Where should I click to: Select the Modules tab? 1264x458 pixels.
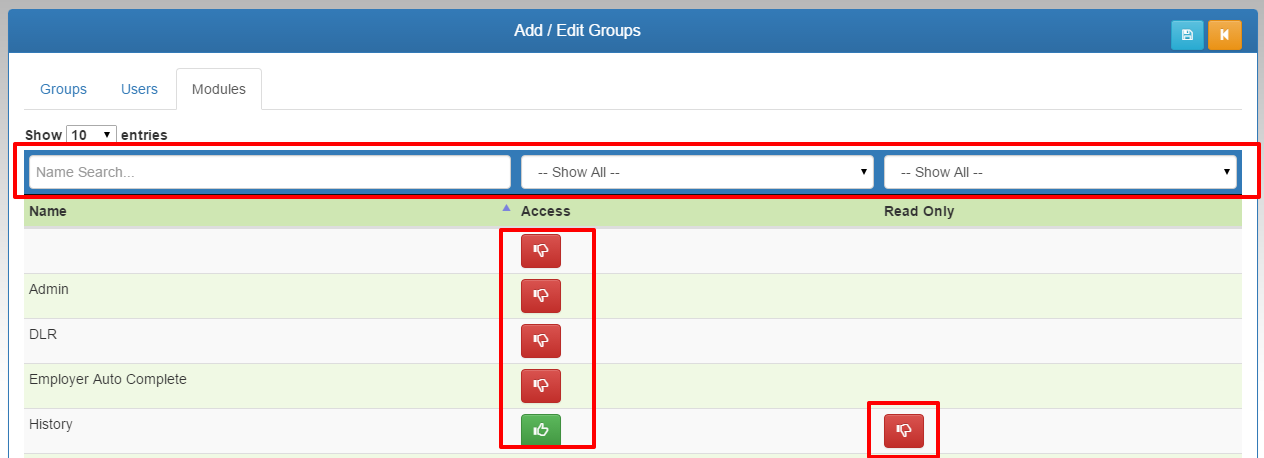[x=218, y=89]
